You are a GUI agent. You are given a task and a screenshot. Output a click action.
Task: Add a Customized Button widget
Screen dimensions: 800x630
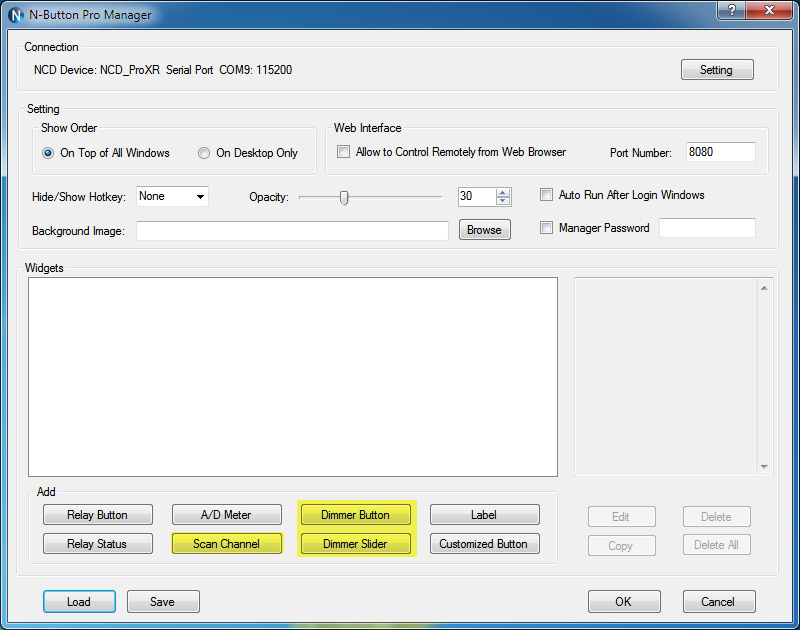tap(485, 544)
